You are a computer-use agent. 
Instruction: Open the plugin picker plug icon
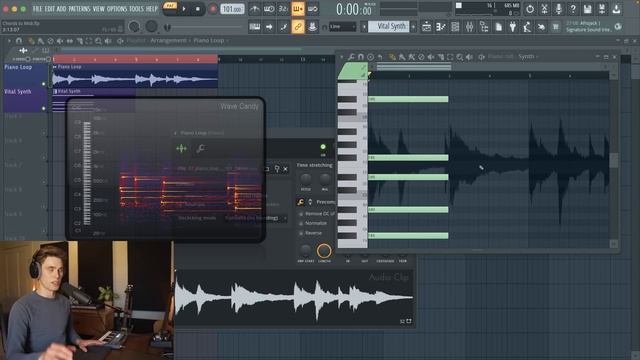pyautogui.click(x=513, y=27)
